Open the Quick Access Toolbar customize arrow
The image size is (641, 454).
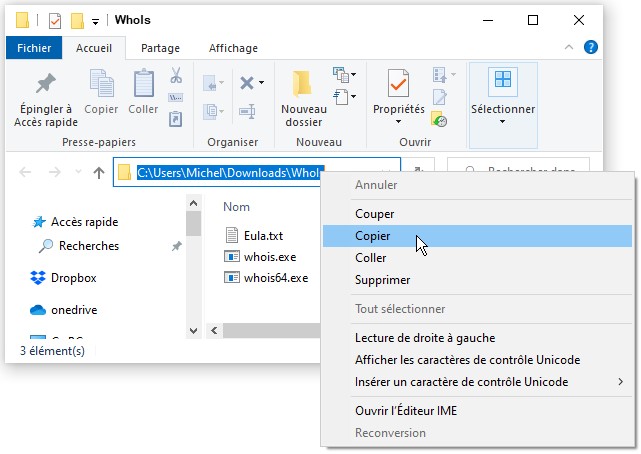coord(96,21)
